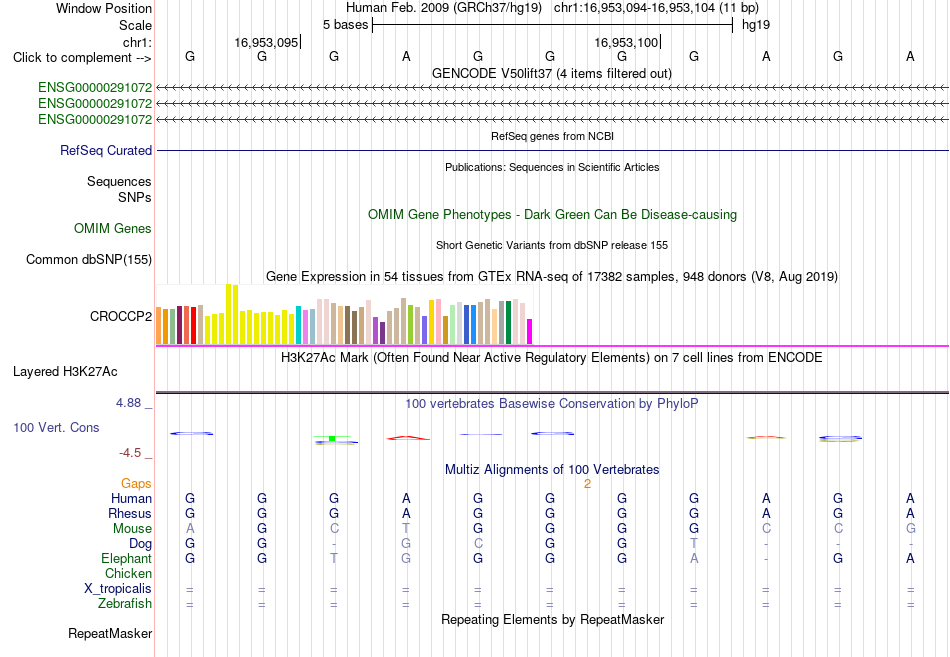Select the Dog species label
The image size is (950, 657).
[x=140, y=544]
